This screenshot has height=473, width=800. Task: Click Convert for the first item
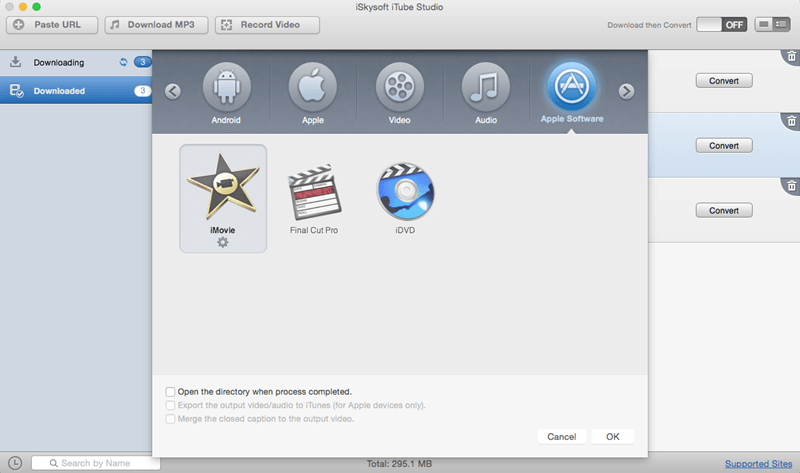(724, 81)
